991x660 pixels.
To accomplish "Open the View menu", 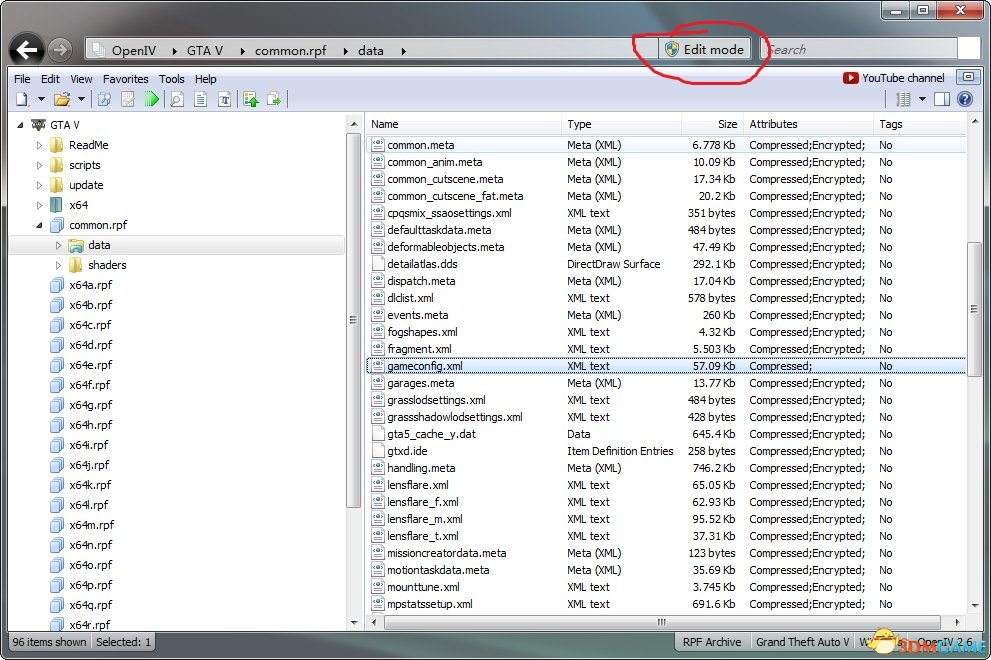I will (x=81, y=79).
